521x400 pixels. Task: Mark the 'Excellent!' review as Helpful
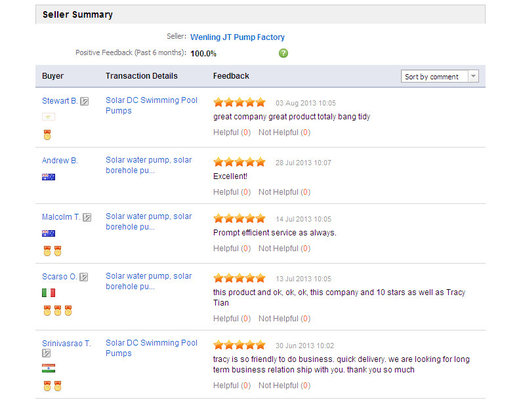tap(232, 192)
